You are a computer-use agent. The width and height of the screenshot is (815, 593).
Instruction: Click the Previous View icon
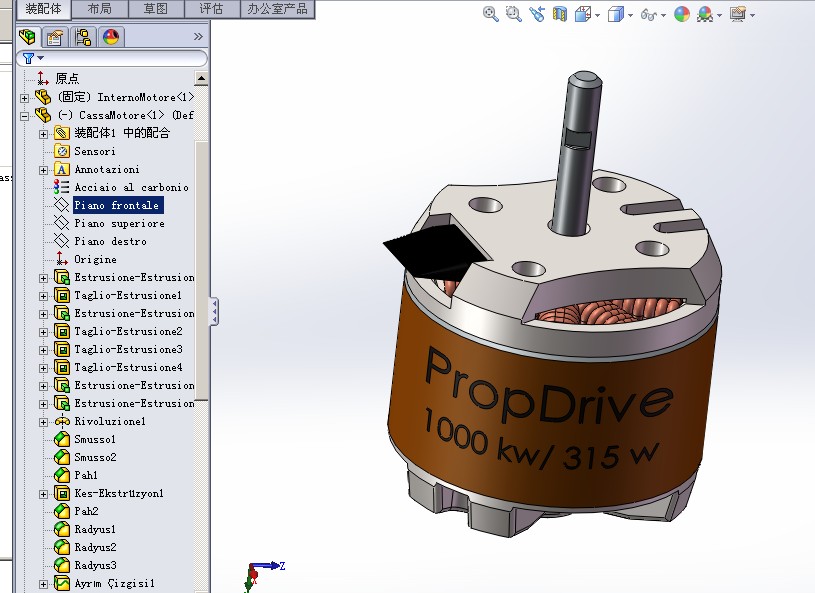[x=536, y=14]
